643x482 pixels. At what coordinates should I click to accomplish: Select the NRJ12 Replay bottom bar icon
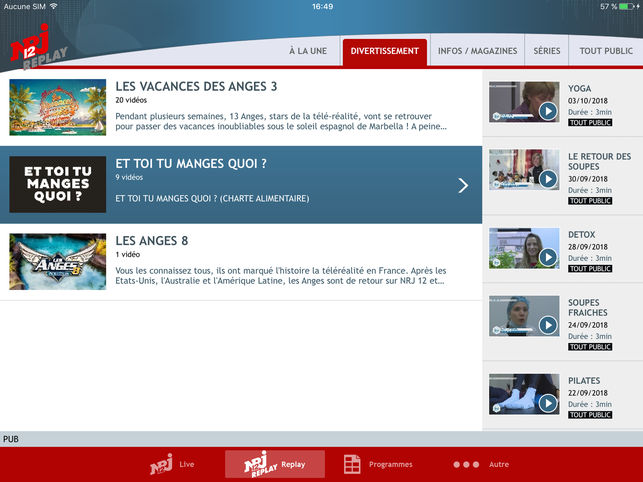point(261,464)
